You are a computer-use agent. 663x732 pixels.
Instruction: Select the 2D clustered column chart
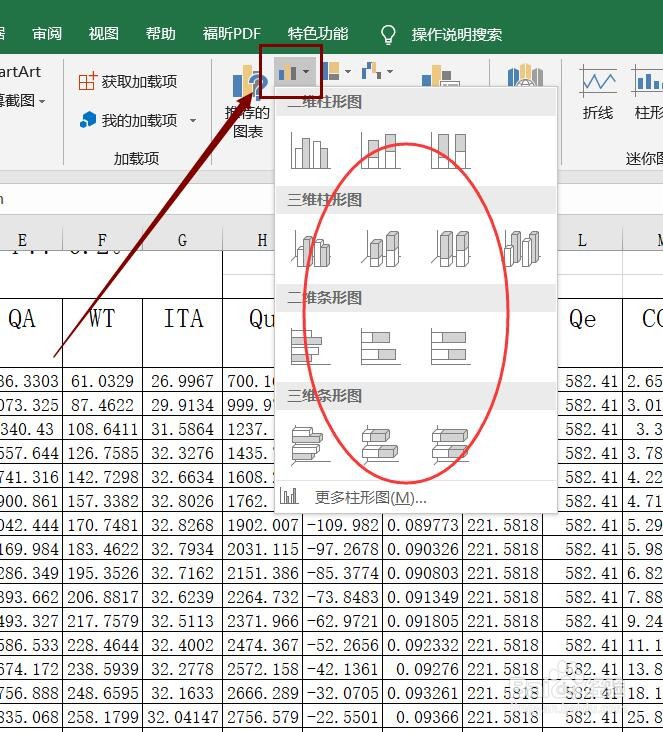310,151
